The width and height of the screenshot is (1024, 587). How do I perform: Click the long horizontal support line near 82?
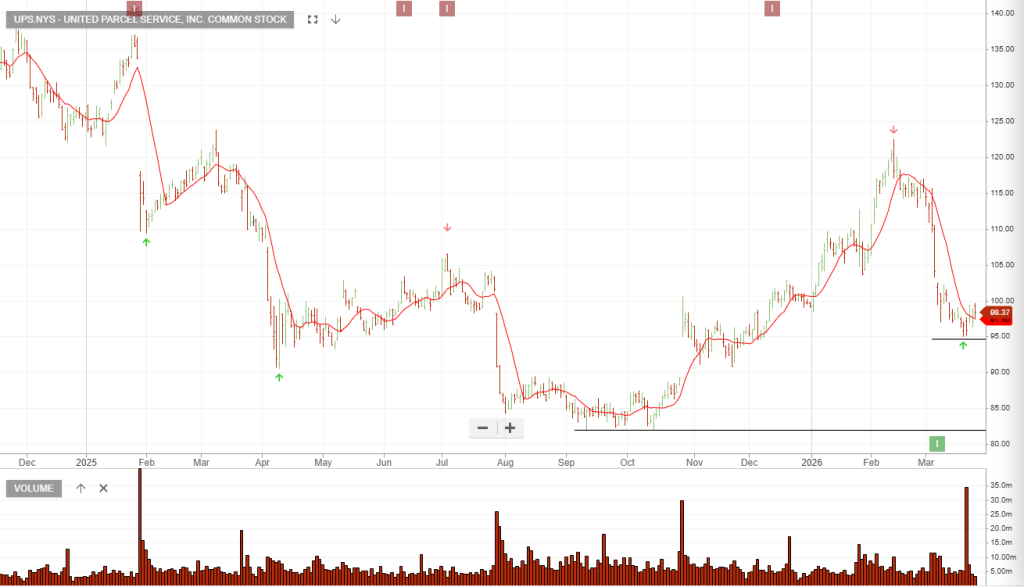tap(760, 431)
